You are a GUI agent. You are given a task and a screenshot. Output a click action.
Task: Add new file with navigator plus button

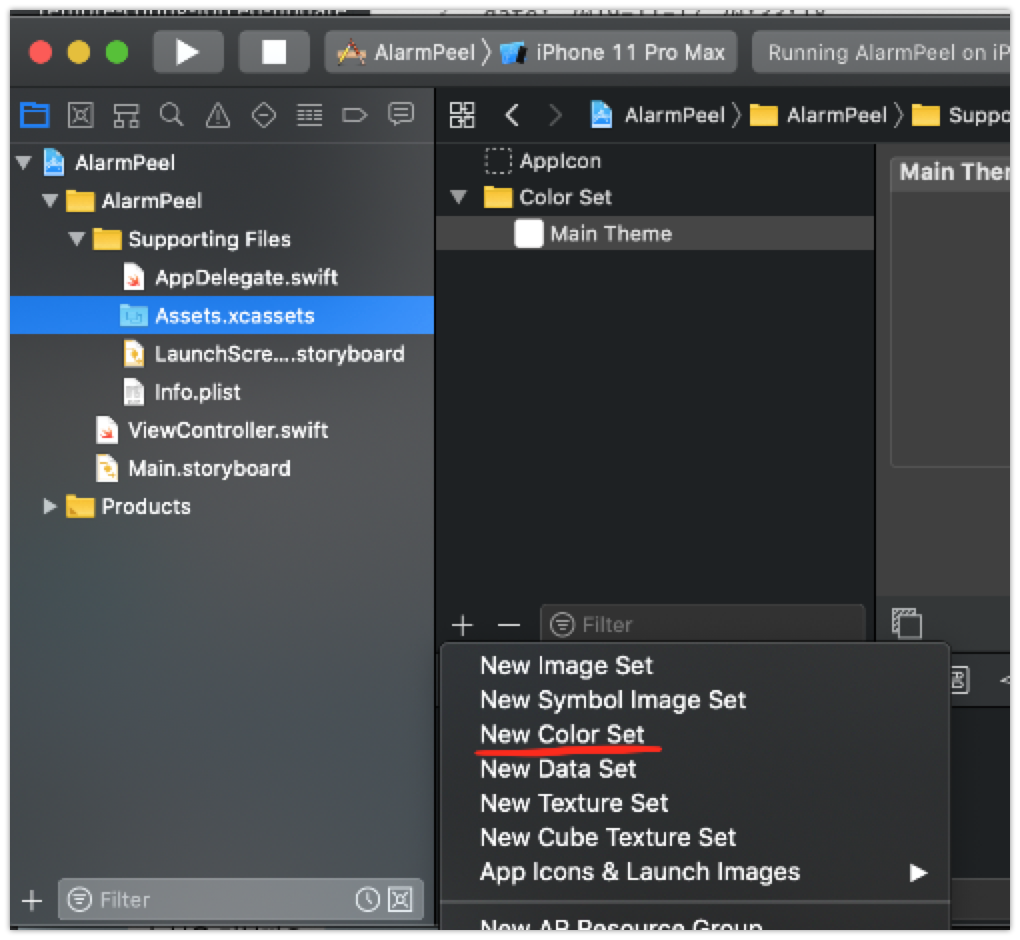[32, 900]
